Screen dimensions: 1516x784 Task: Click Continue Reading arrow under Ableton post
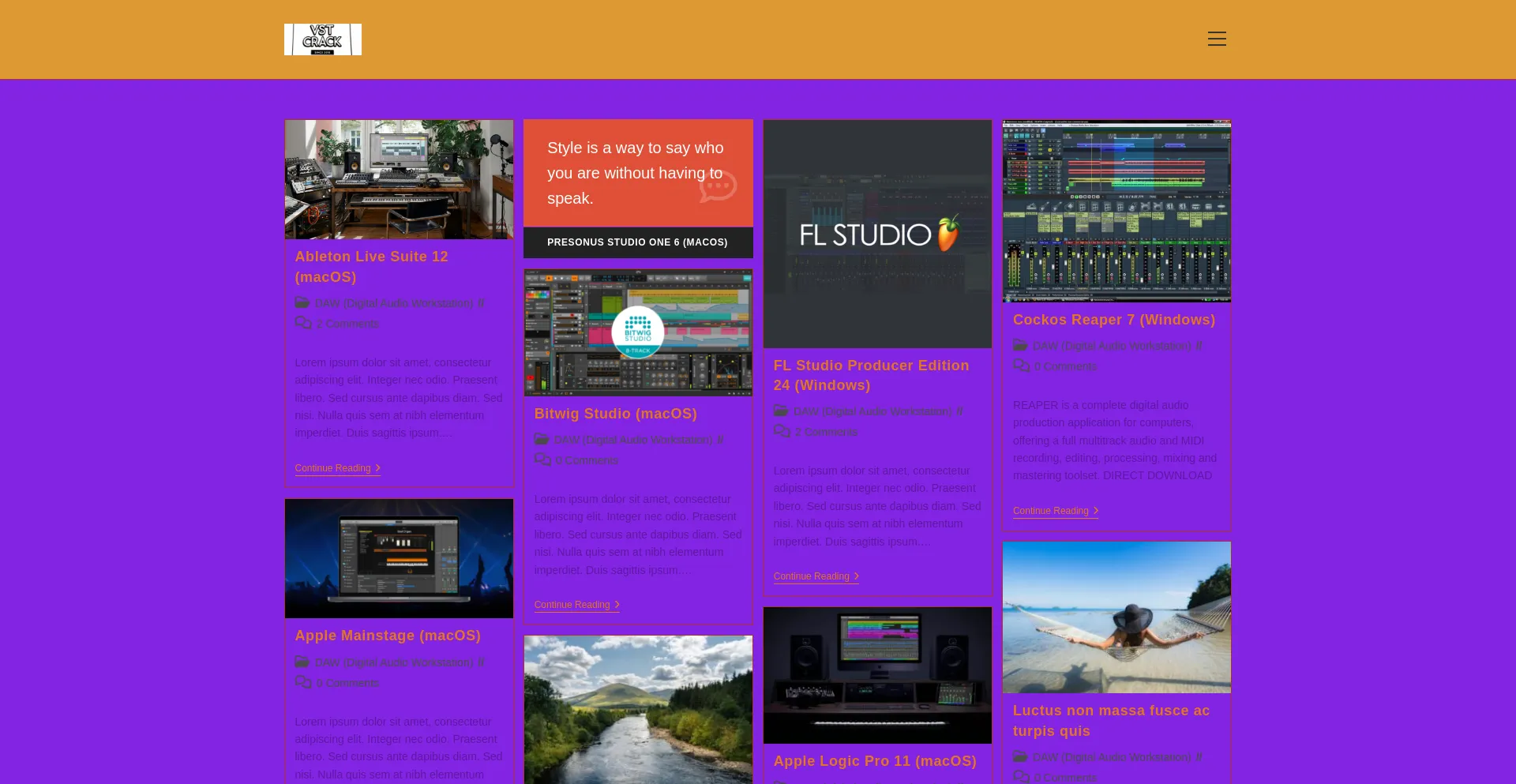[377, 468]
